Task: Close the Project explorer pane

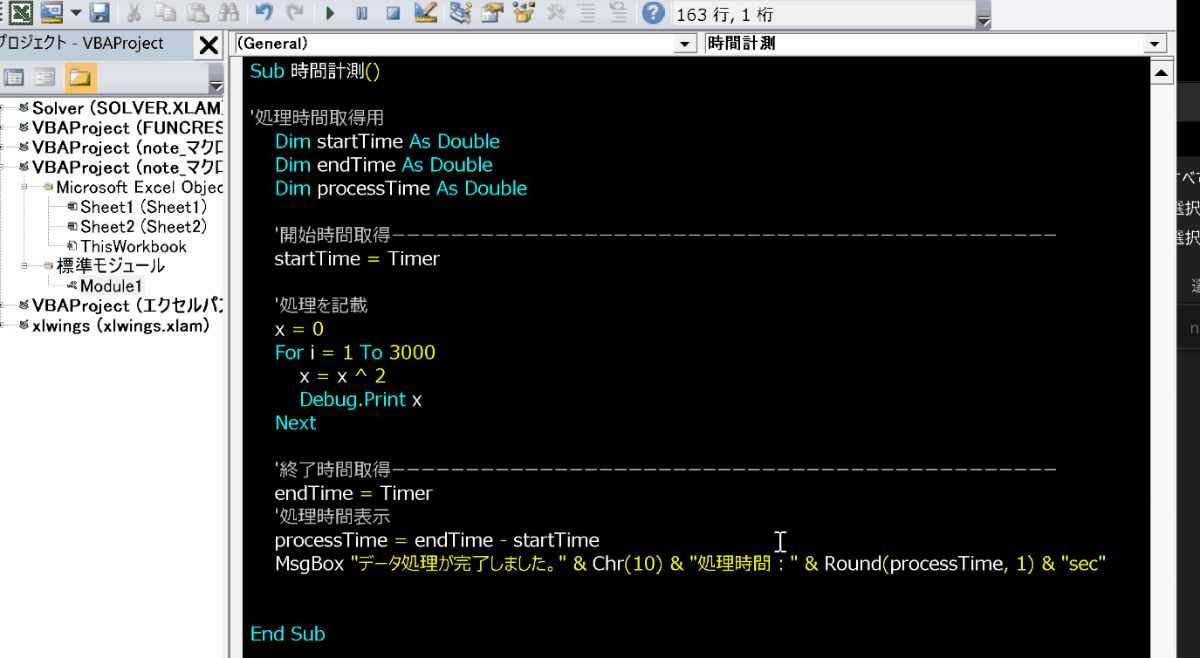Action: [x=208, y=45]
